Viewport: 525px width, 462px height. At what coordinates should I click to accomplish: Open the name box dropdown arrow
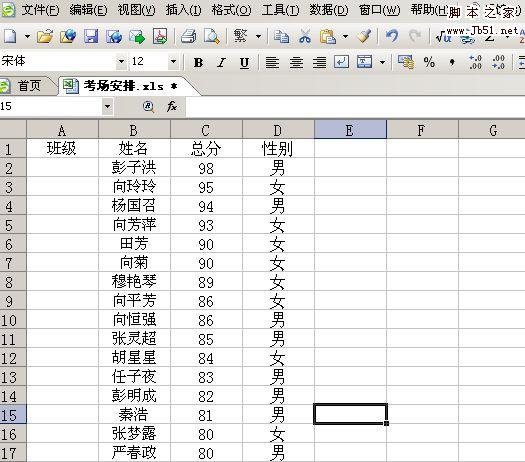tap(107, 106)
